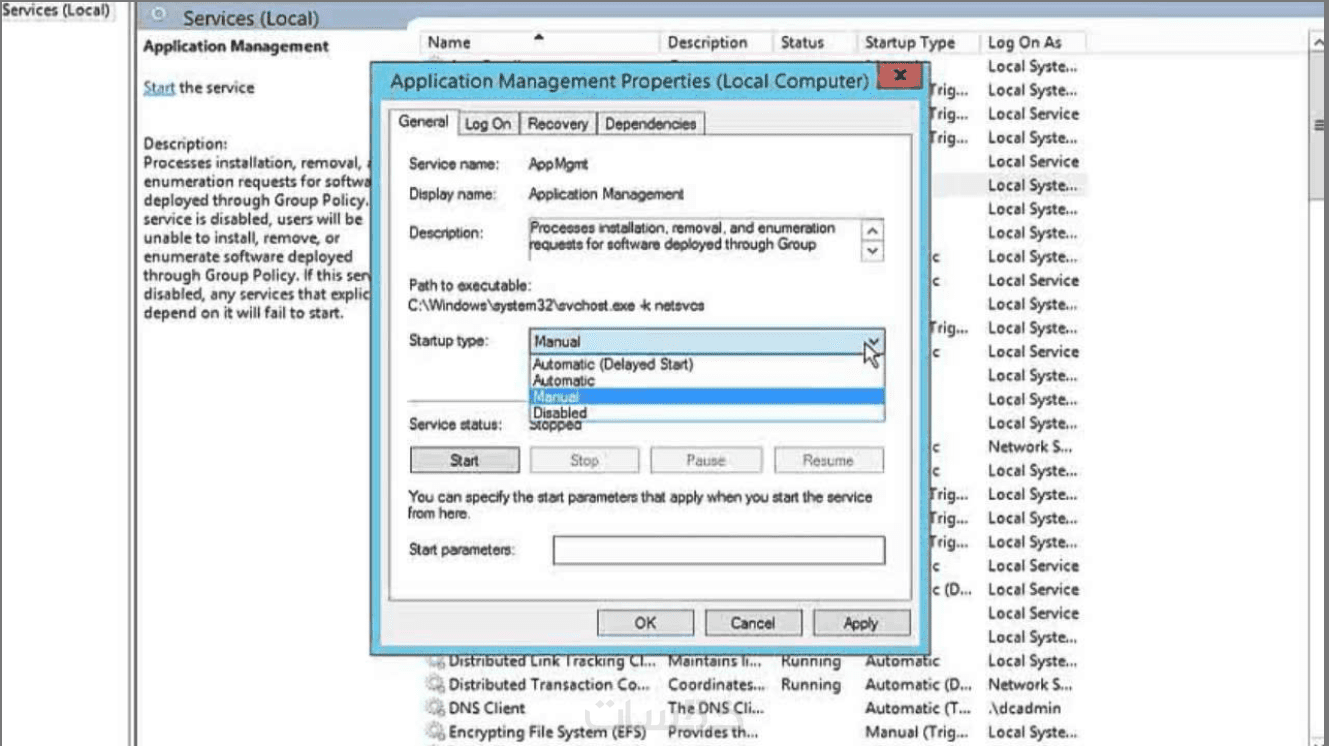Viewport: 1329px width, 746px height.
Task: Select Distributed Link Tracking service row
Action: pyautogui.click(x=755, y=661)
